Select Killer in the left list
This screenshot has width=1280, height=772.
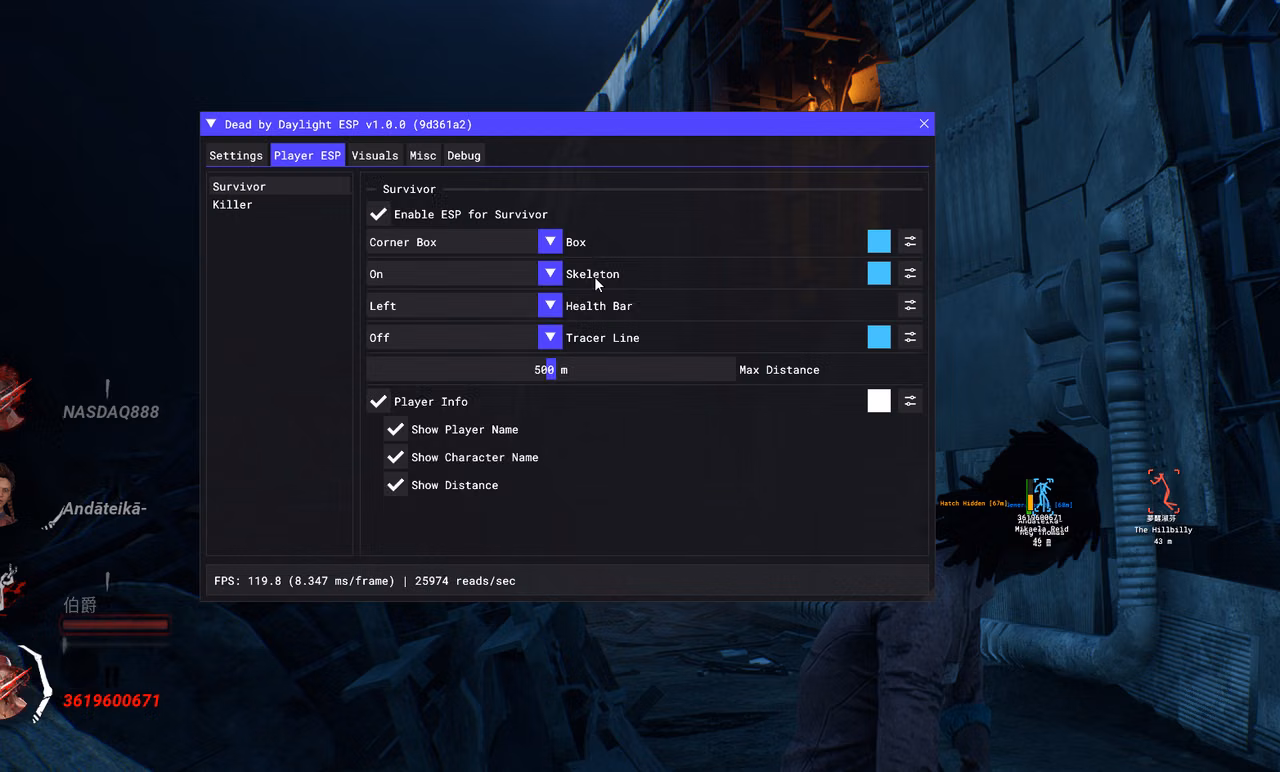tap(279, 205)
